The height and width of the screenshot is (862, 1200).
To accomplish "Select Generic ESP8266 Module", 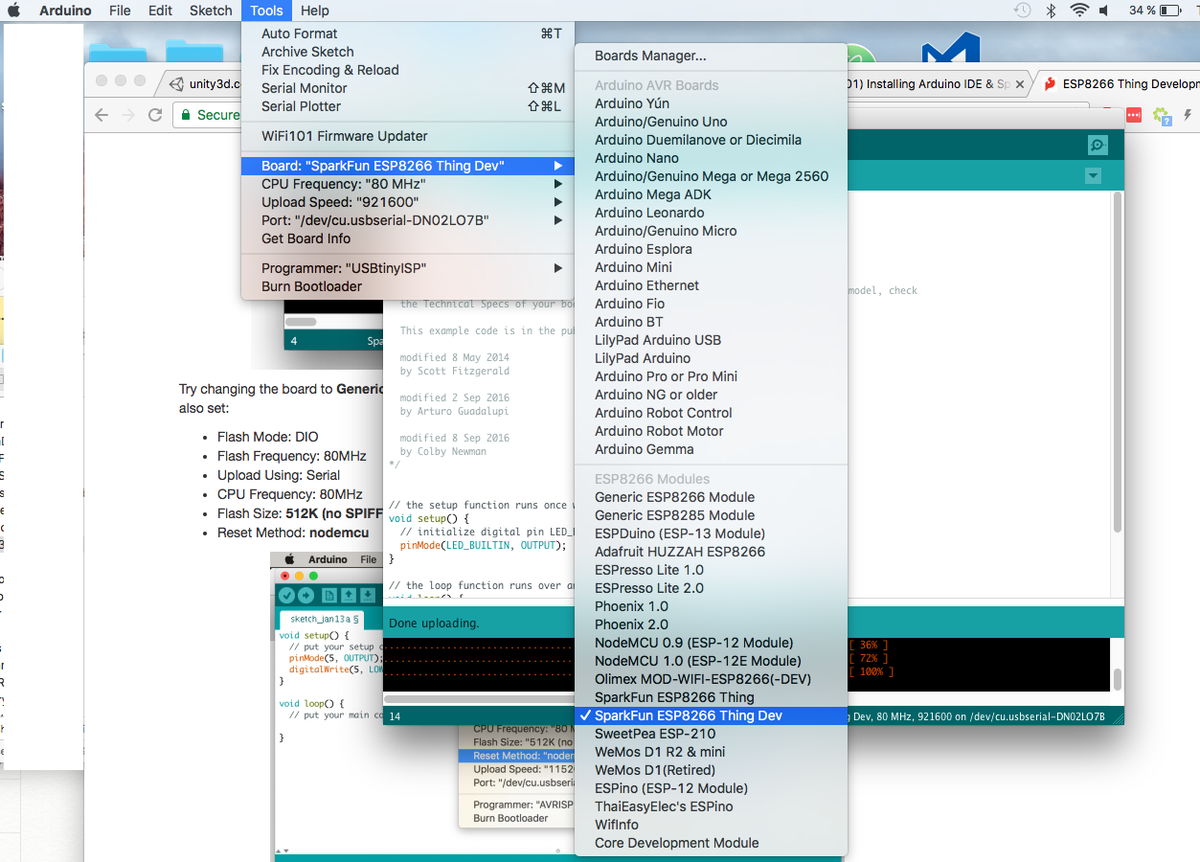I will pos(711,497).
